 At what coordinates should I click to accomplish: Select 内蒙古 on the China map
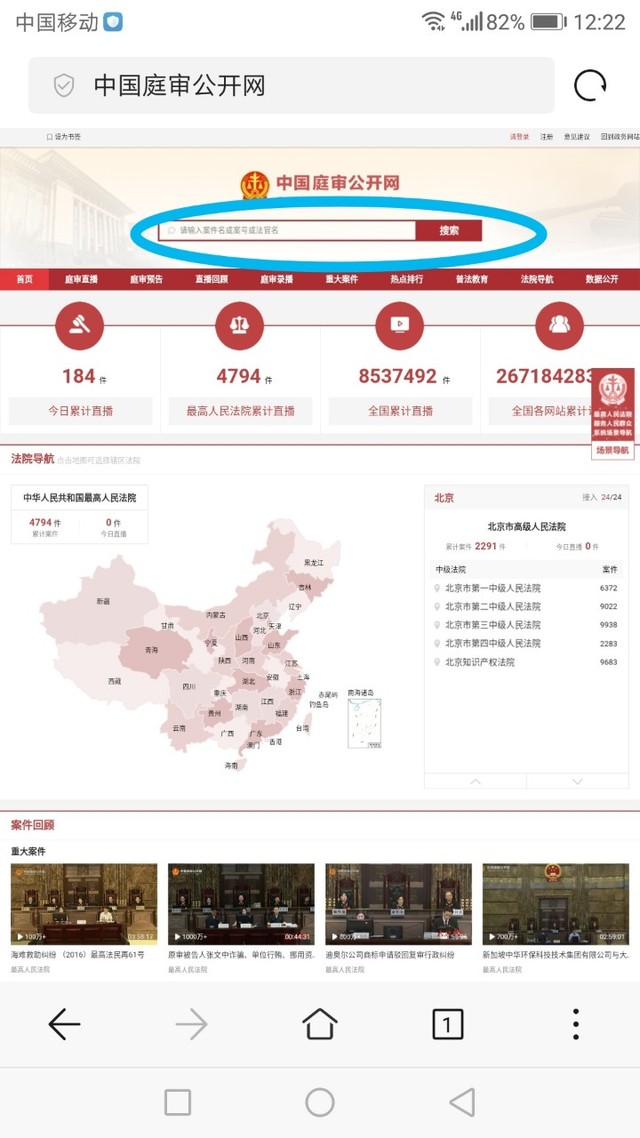[216, 615]
